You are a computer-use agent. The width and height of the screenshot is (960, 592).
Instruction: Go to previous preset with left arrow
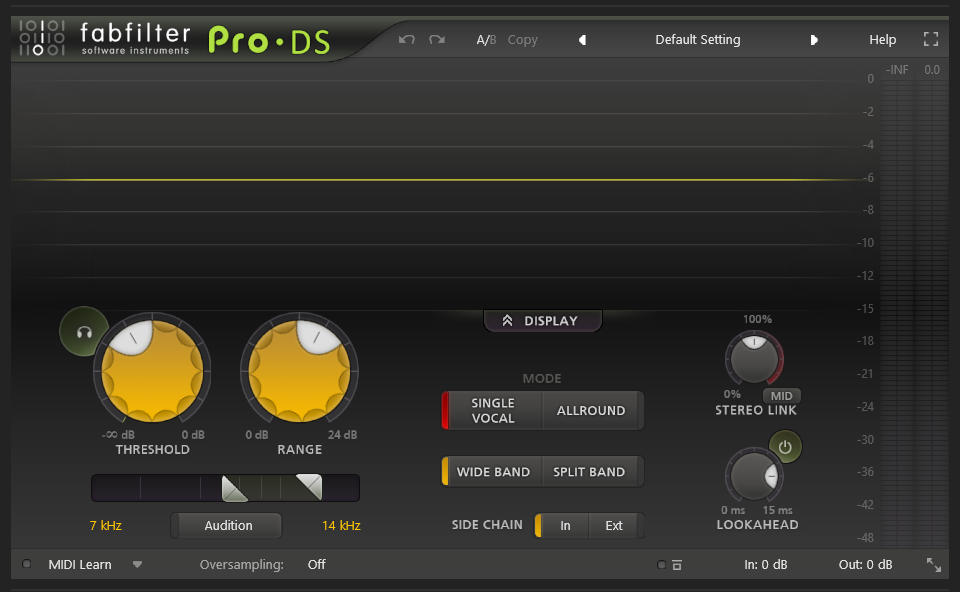coord(582,40)
